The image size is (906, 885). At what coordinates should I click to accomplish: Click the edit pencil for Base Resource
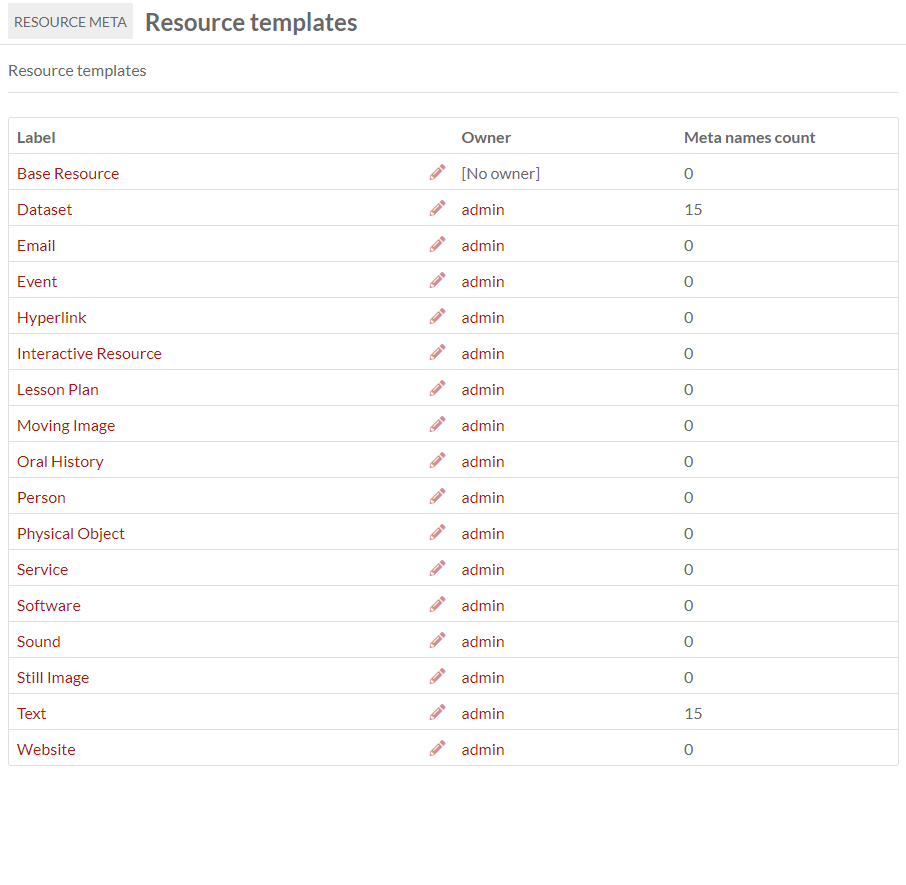click(437, 172)
